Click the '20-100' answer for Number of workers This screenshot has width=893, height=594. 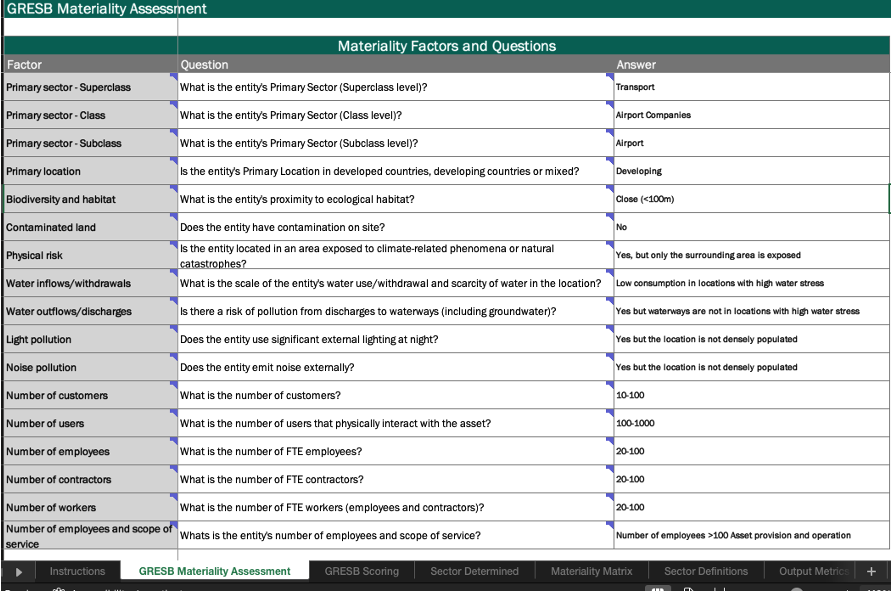click(752, 507)
